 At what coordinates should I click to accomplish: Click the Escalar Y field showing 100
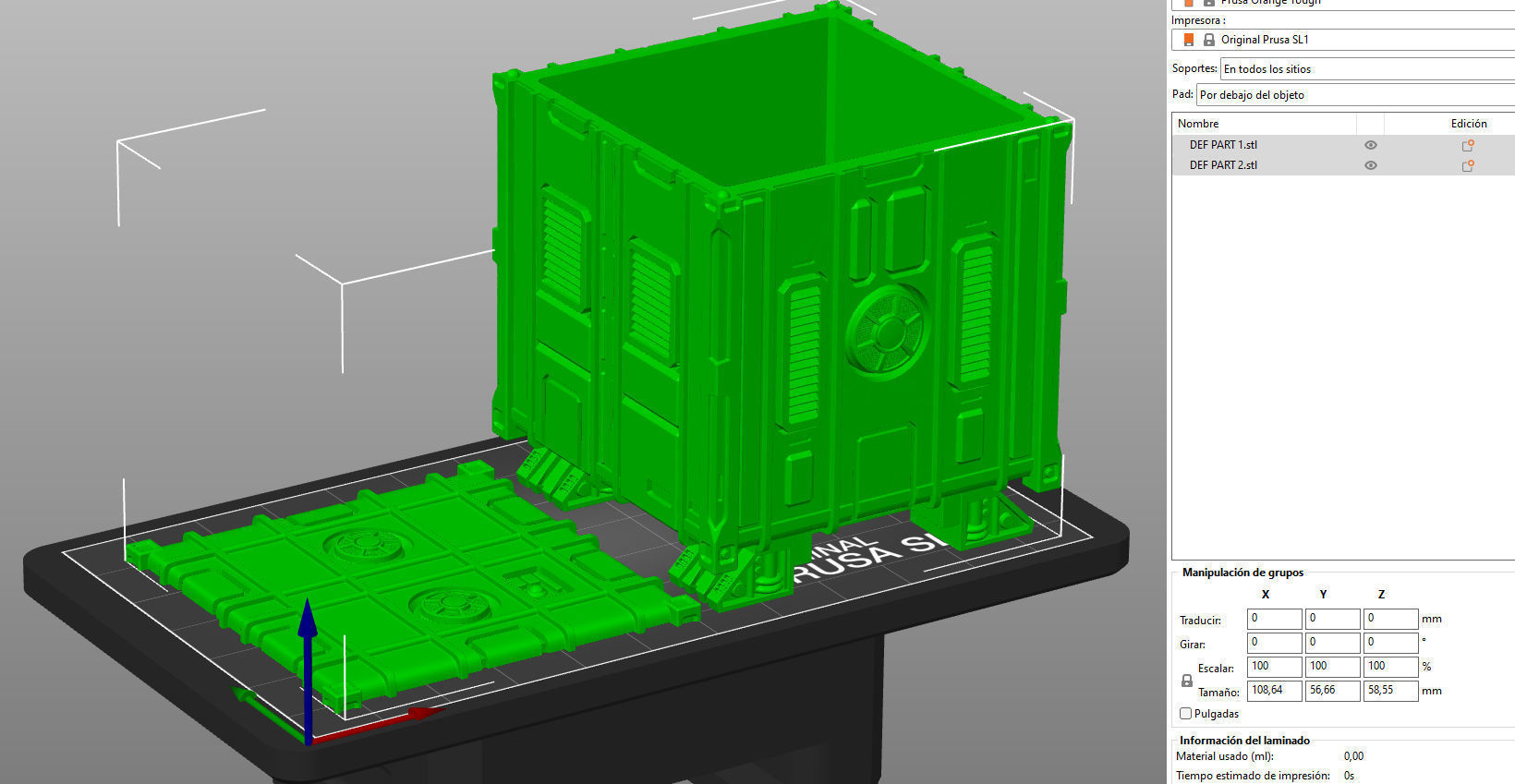tap(1332, 667)
